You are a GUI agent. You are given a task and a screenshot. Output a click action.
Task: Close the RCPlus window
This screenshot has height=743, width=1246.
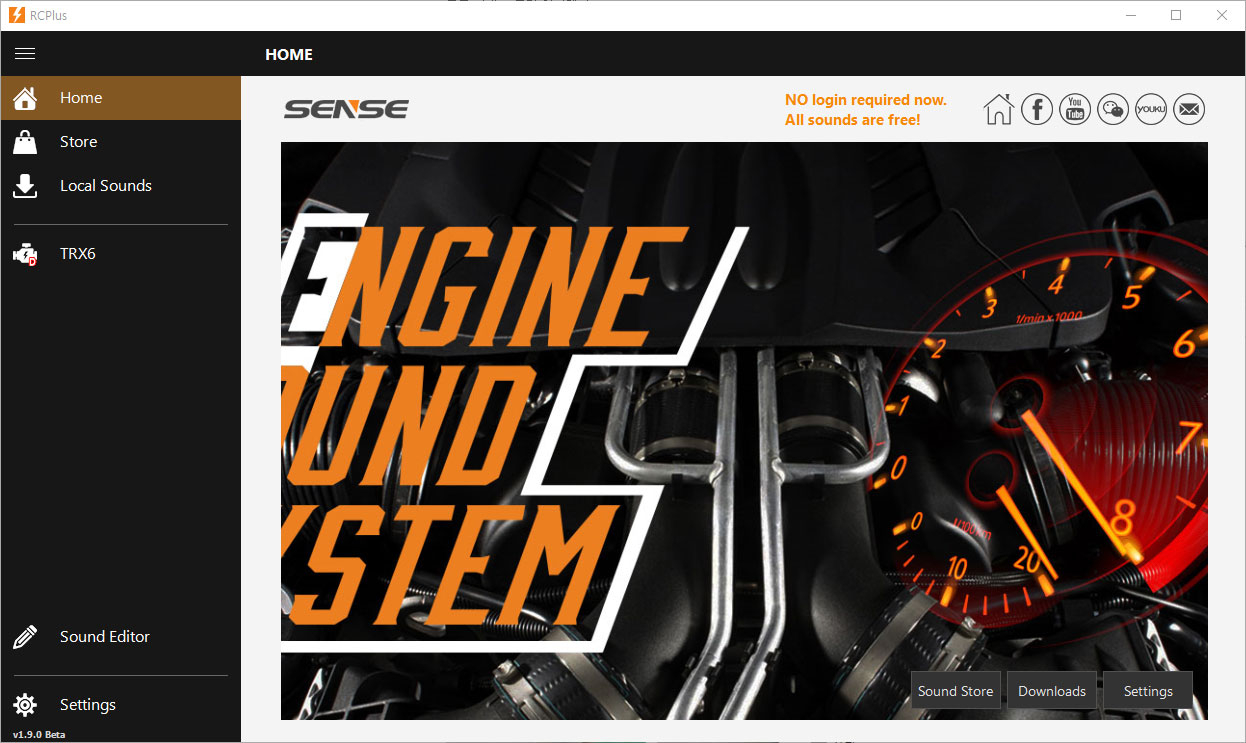coord(1222,15)
